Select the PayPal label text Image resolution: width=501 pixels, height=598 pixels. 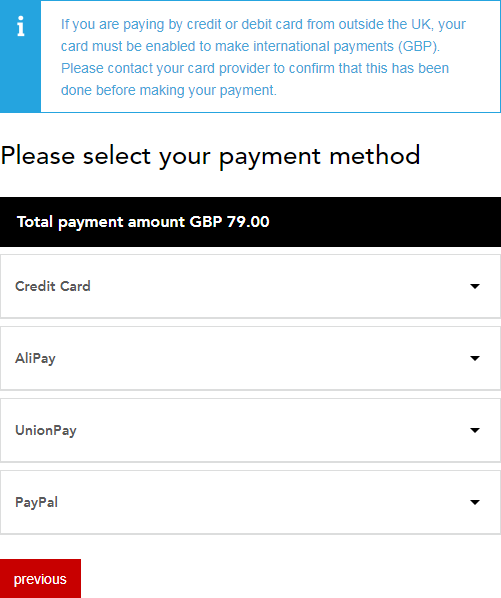point(36,503)
